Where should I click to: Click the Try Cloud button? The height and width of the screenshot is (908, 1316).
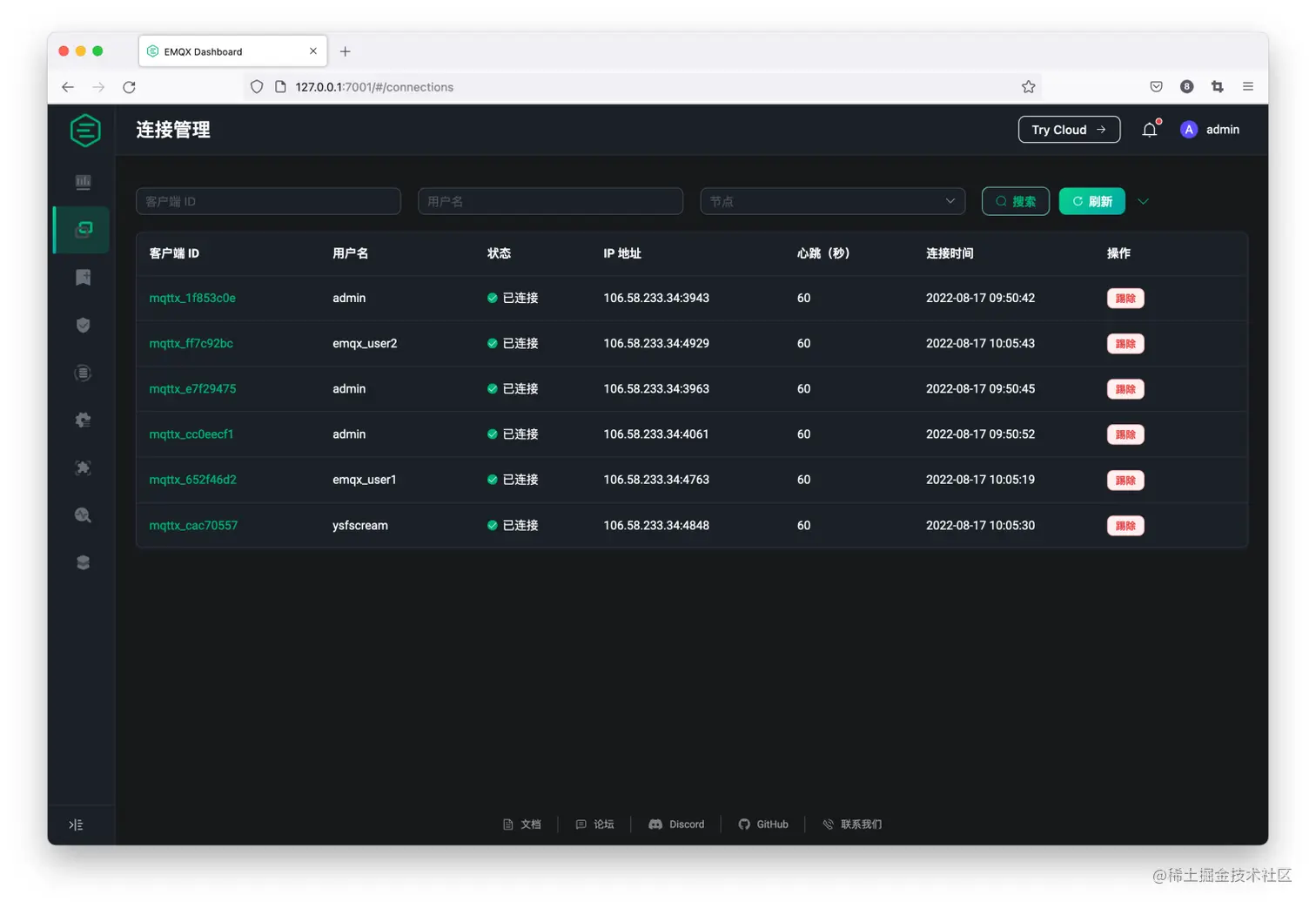click(1069, 129)
